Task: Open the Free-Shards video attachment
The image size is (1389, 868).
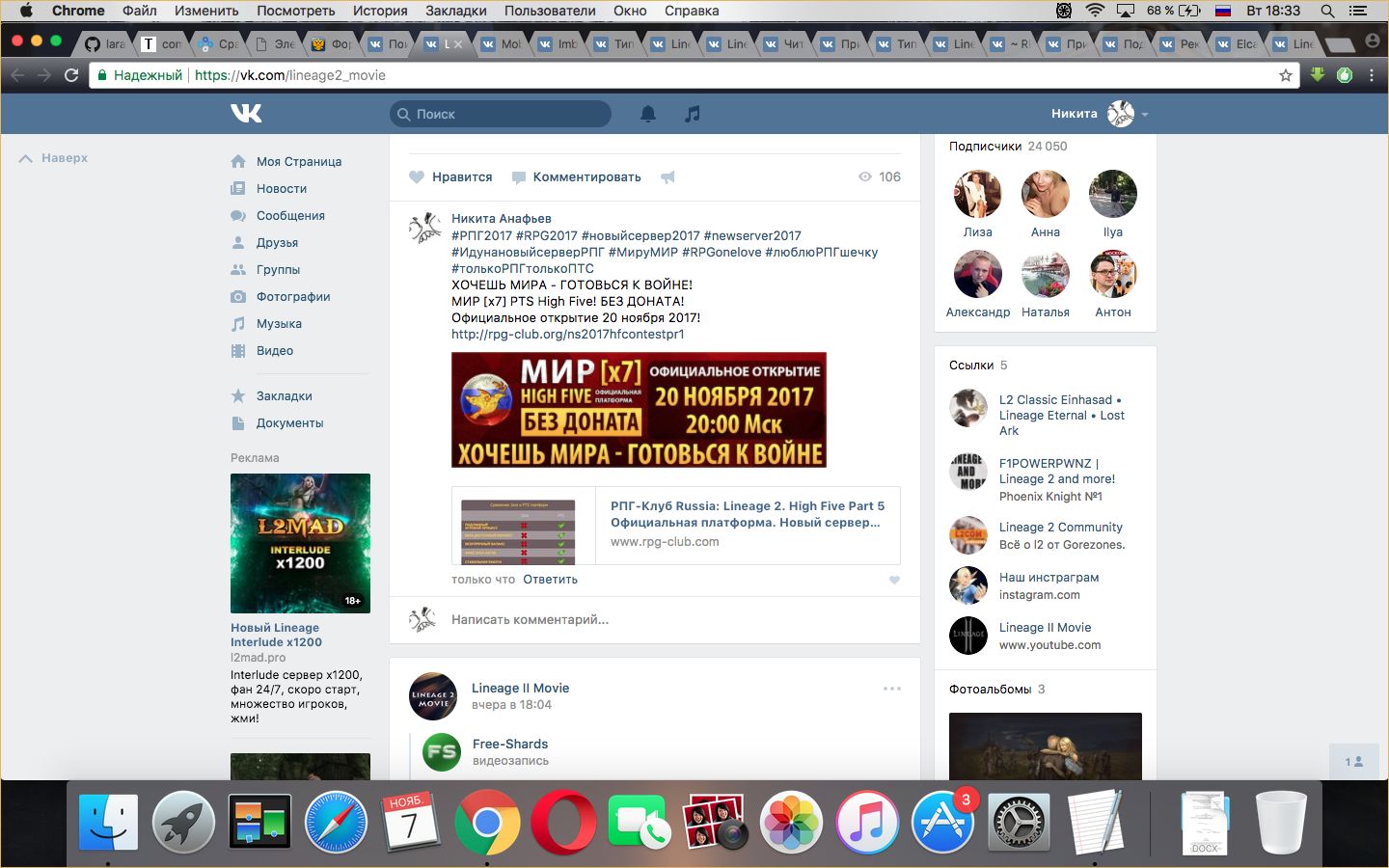Action: pos(510,744)
